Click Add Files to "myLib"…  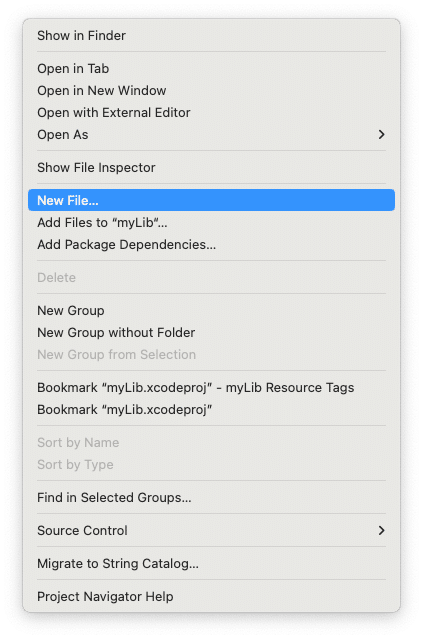pos(211,223)
